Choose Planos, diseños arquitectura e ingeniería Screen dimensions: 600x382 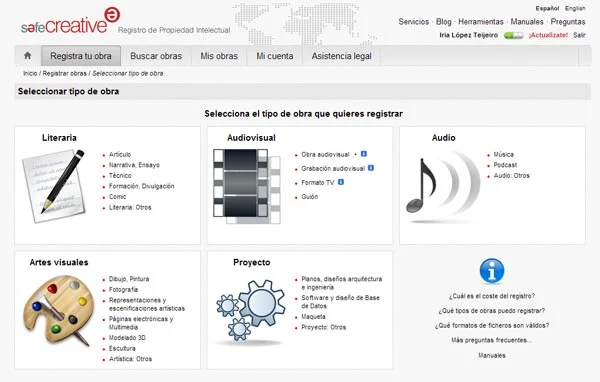(341, 283)
